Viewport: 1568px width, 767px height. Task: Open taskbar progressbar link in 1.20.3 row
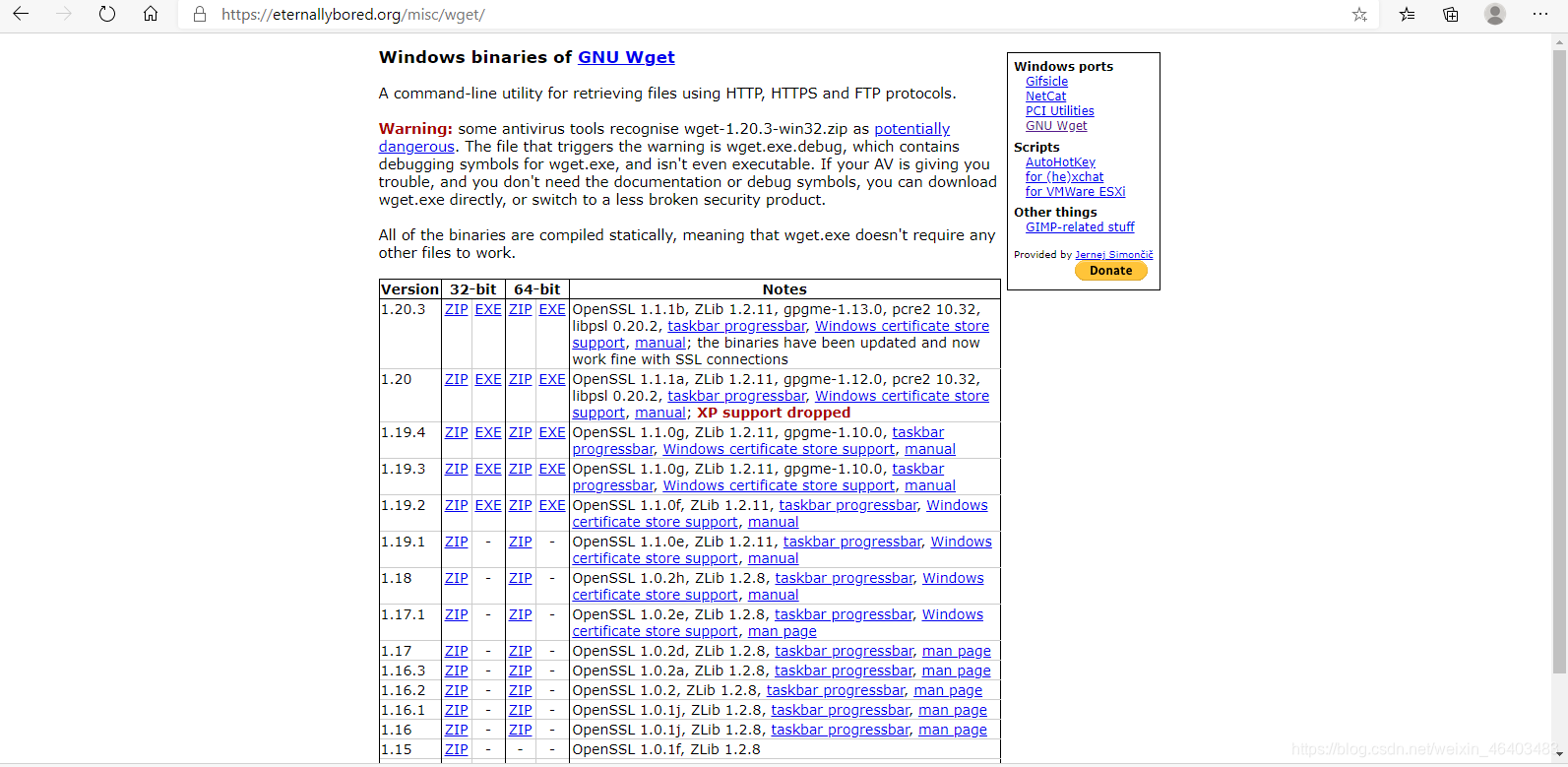[x=736, y=326]
